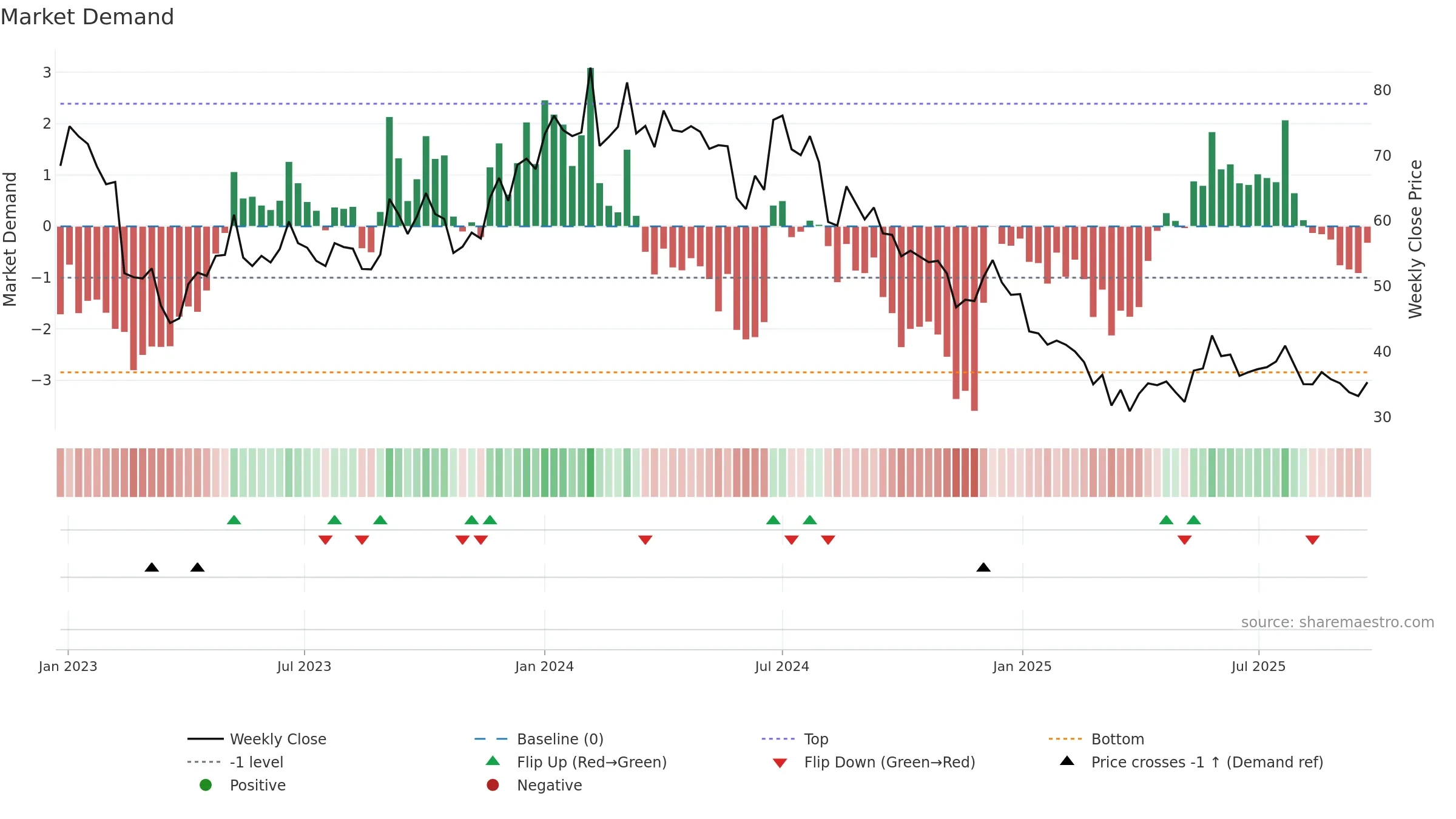
Task: Click the Jul 2025 x-axis label
Action: pyautogui.click(x=1258, y=666)
